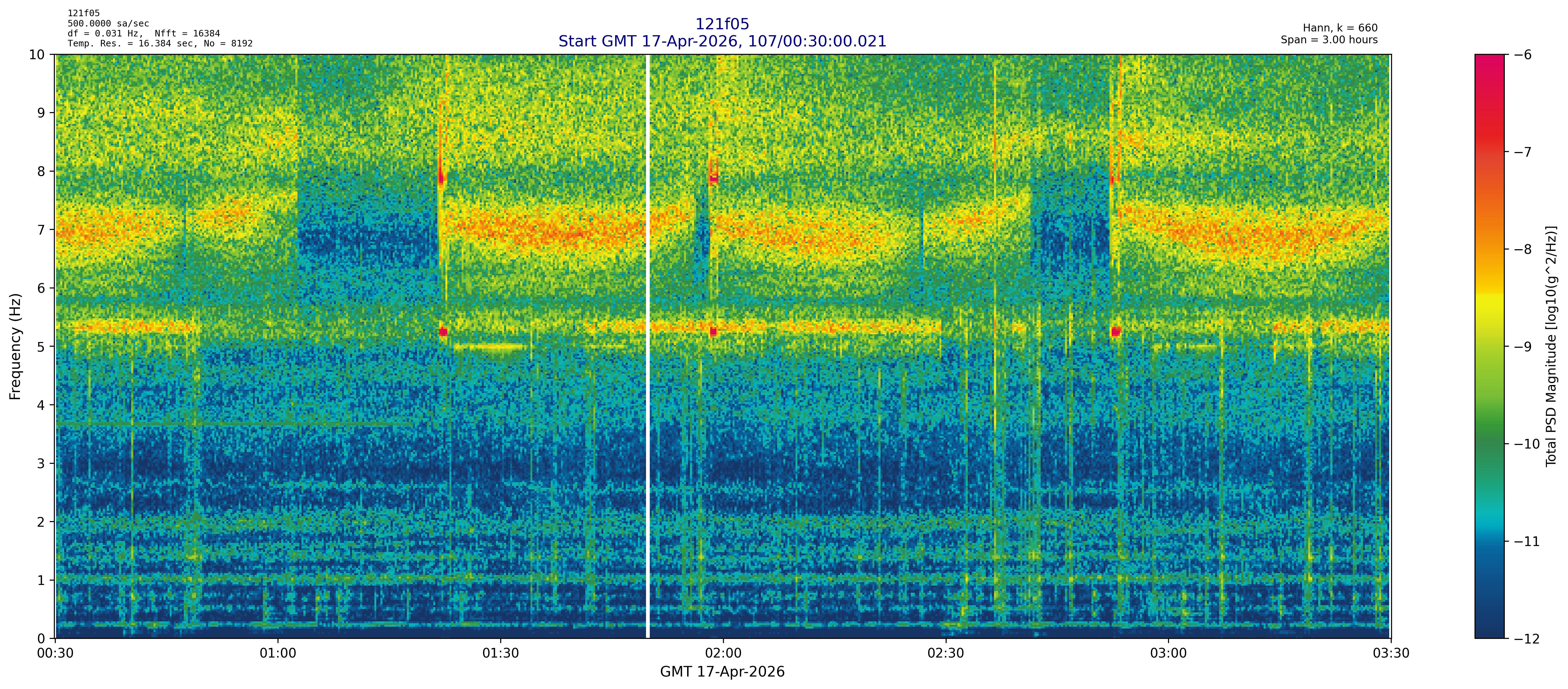Click the 01:30 time axis tick label
The width and height of the screenshot is (1568, 689).
[500, 654]
